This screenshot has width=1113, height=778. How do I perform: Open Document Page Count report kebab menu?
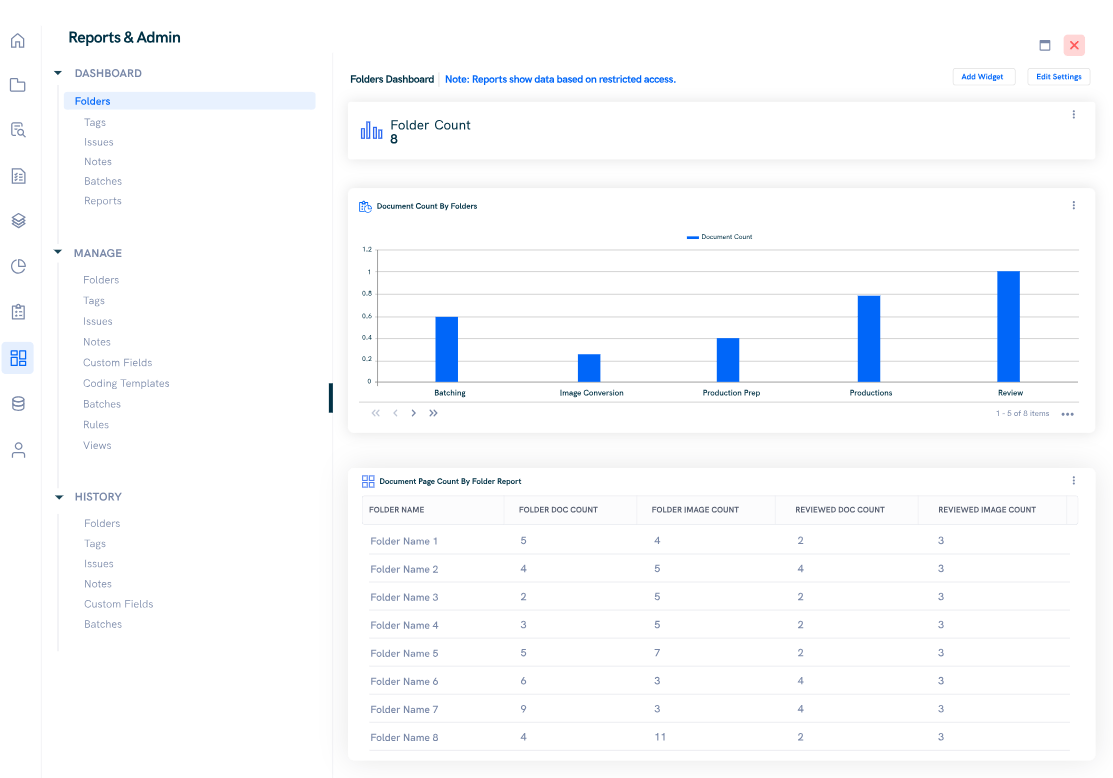pos(1073,481)
